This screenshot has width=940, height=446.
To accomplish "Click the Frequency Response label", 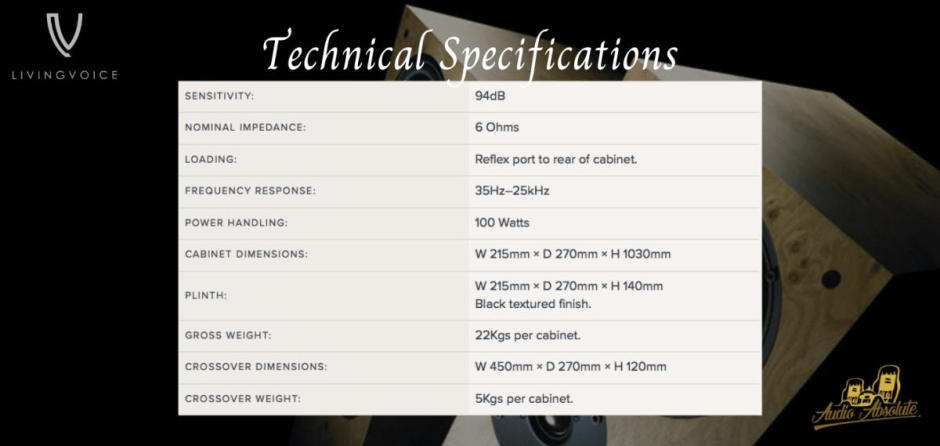I will coord(250,191).
